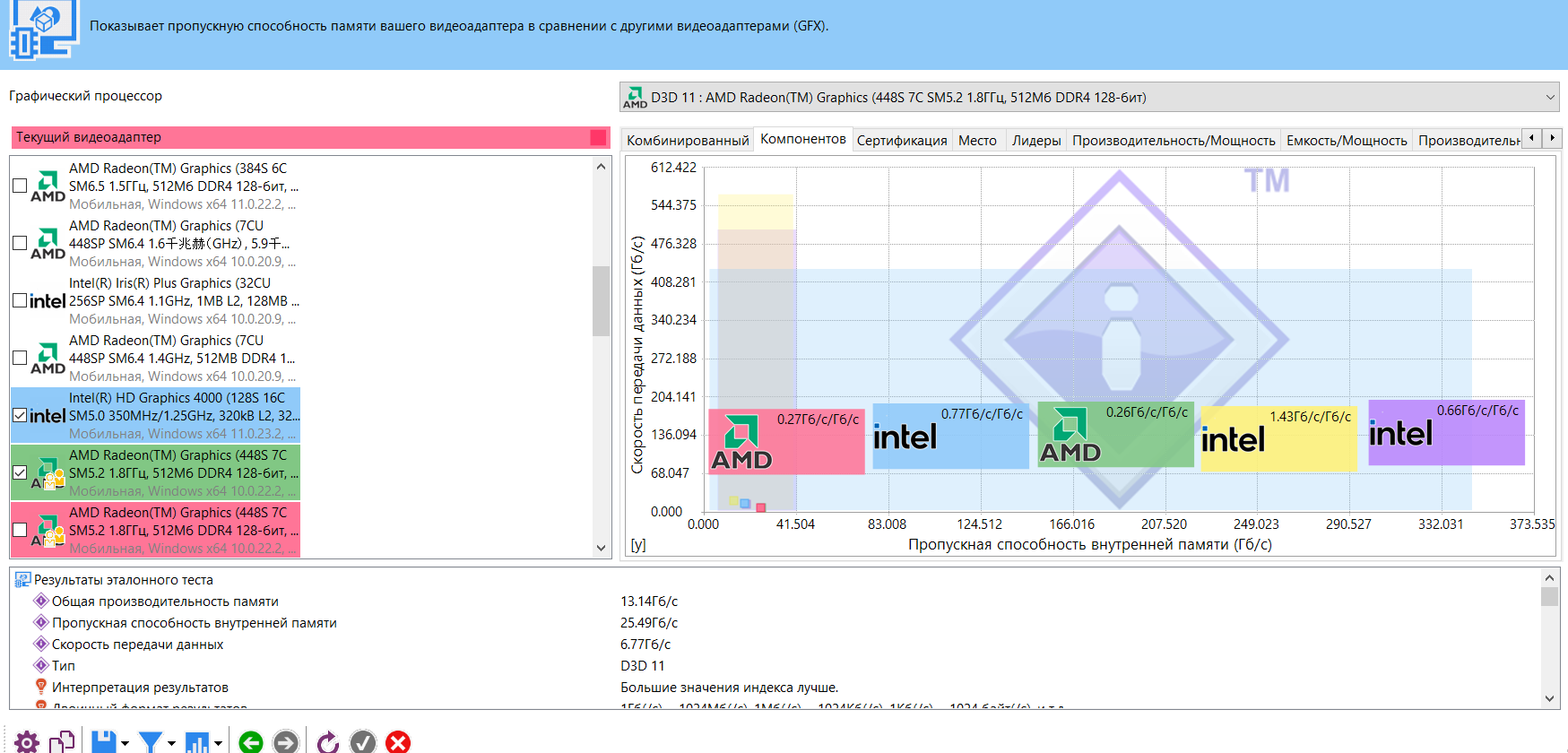Click the value 13.14Гб/с
1568x753 pixels.
click(x=649, y=601)
